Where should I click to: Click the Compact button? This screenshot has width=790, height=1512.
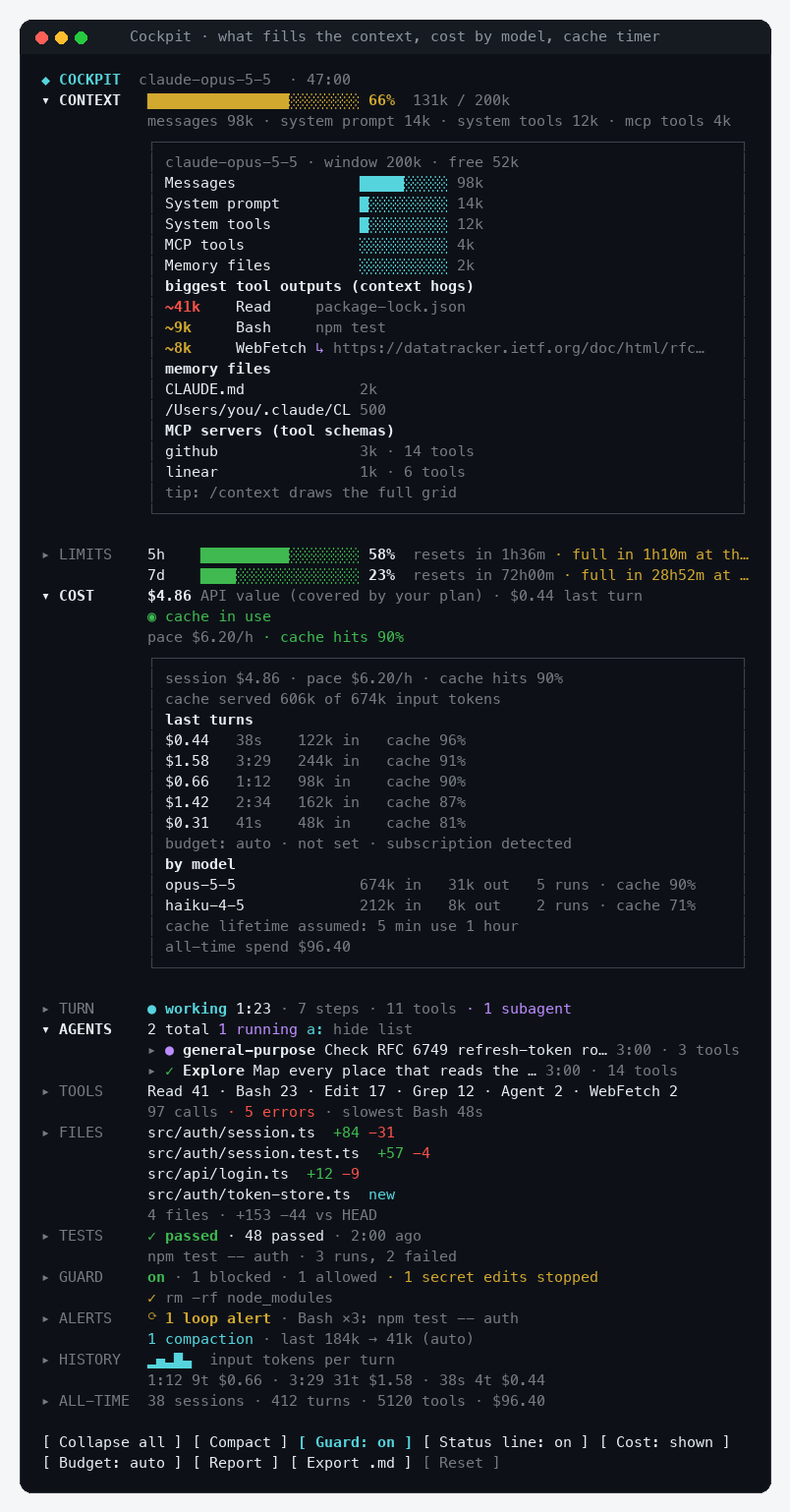(240, 1442)
